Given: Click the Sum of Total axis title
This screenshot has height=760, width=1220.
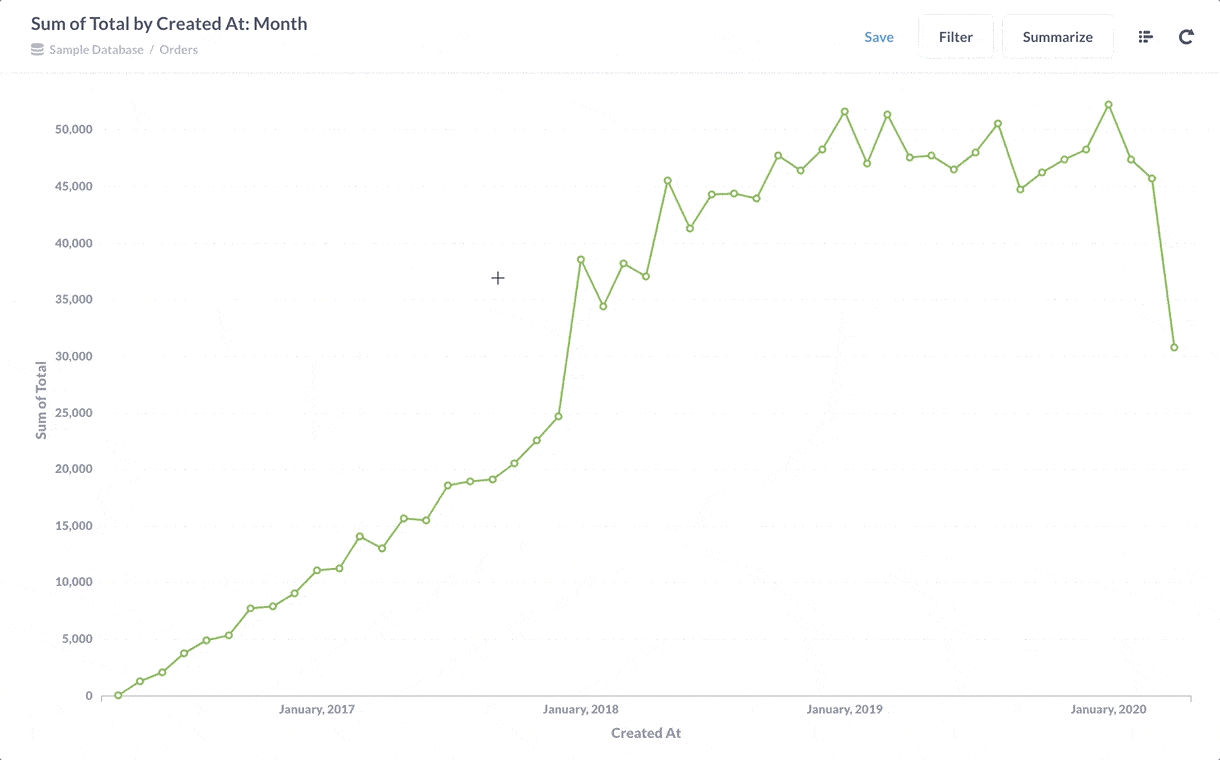Looking at the screenshot, I should coord(40,391).
